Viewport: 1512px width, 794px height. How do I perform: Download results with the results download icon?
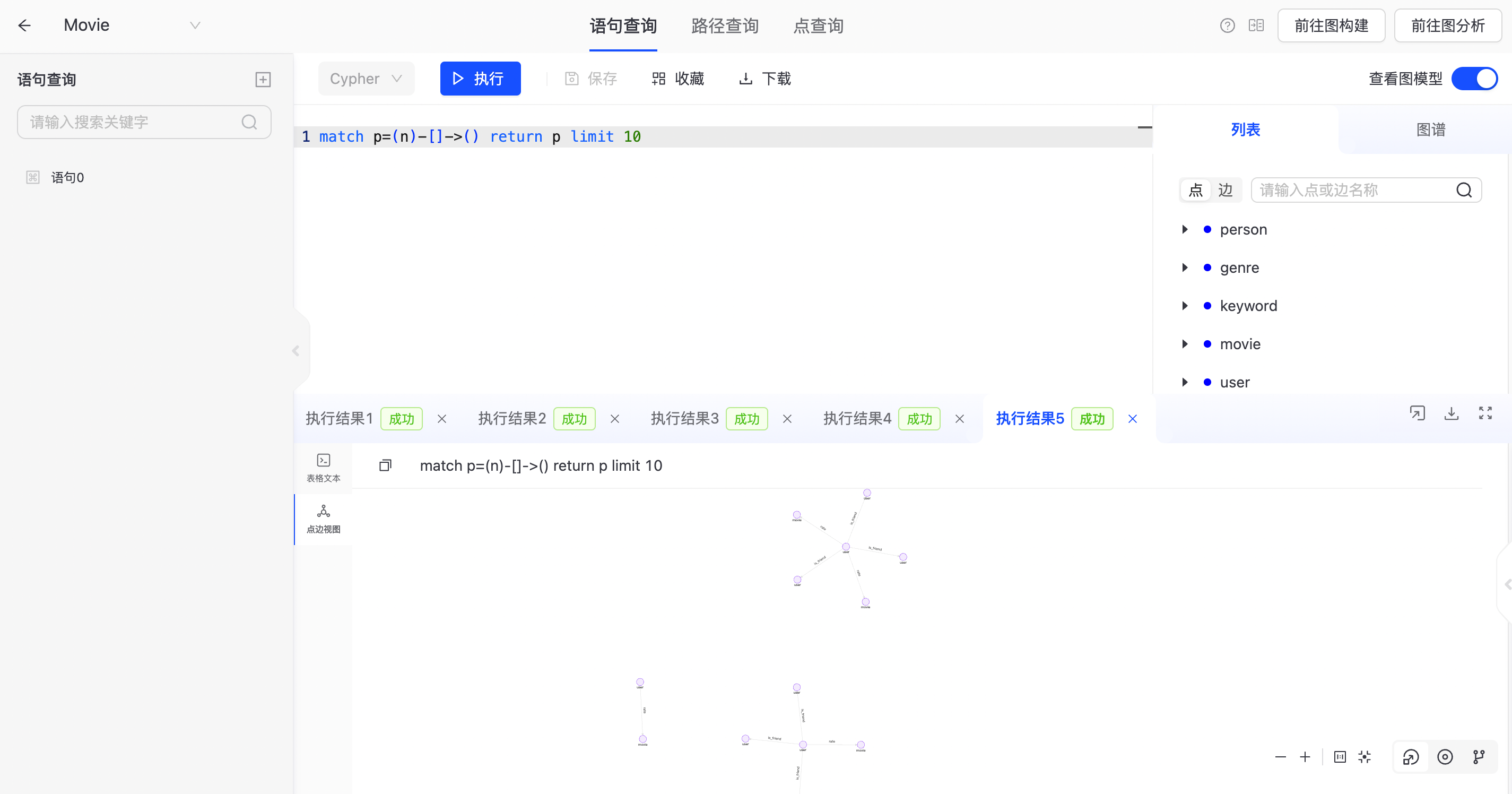[1452, 413]
